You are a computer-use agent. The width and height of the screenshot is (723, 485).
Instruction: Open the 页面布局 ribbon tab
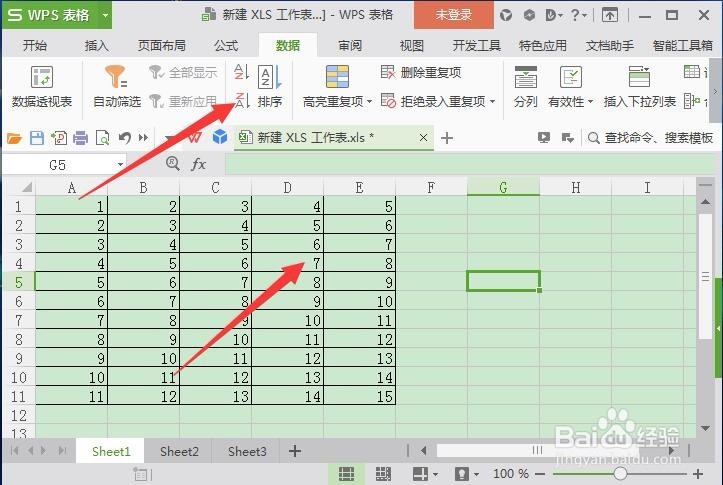pos(161,45)
